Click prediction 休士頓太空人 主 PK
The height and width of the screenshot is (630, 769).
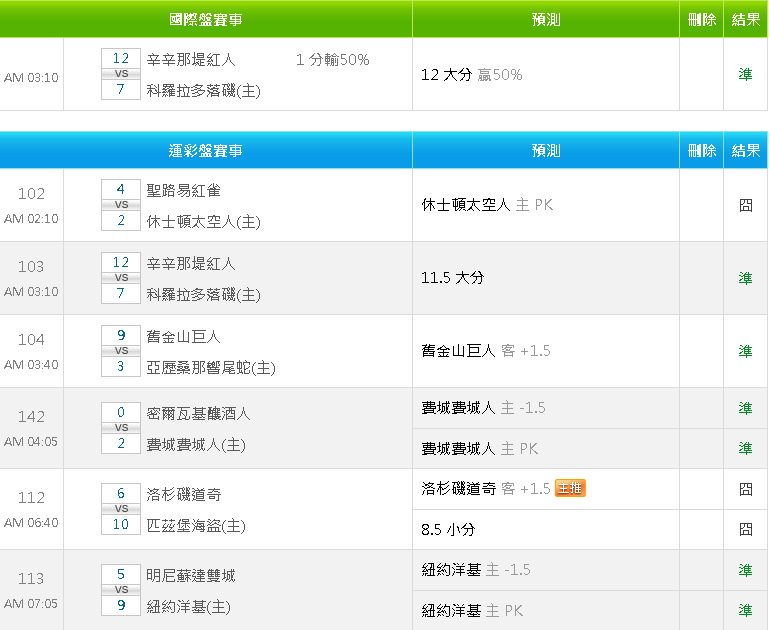(487, 205)
